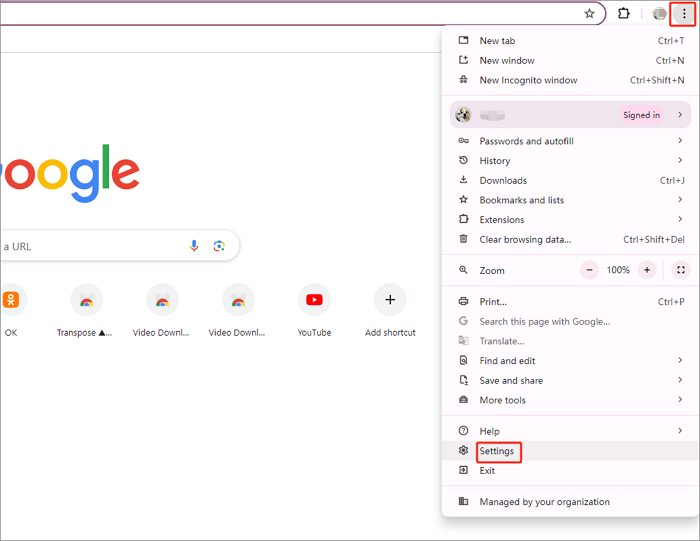Click the Incognito icon in the menu

(463, 79)
